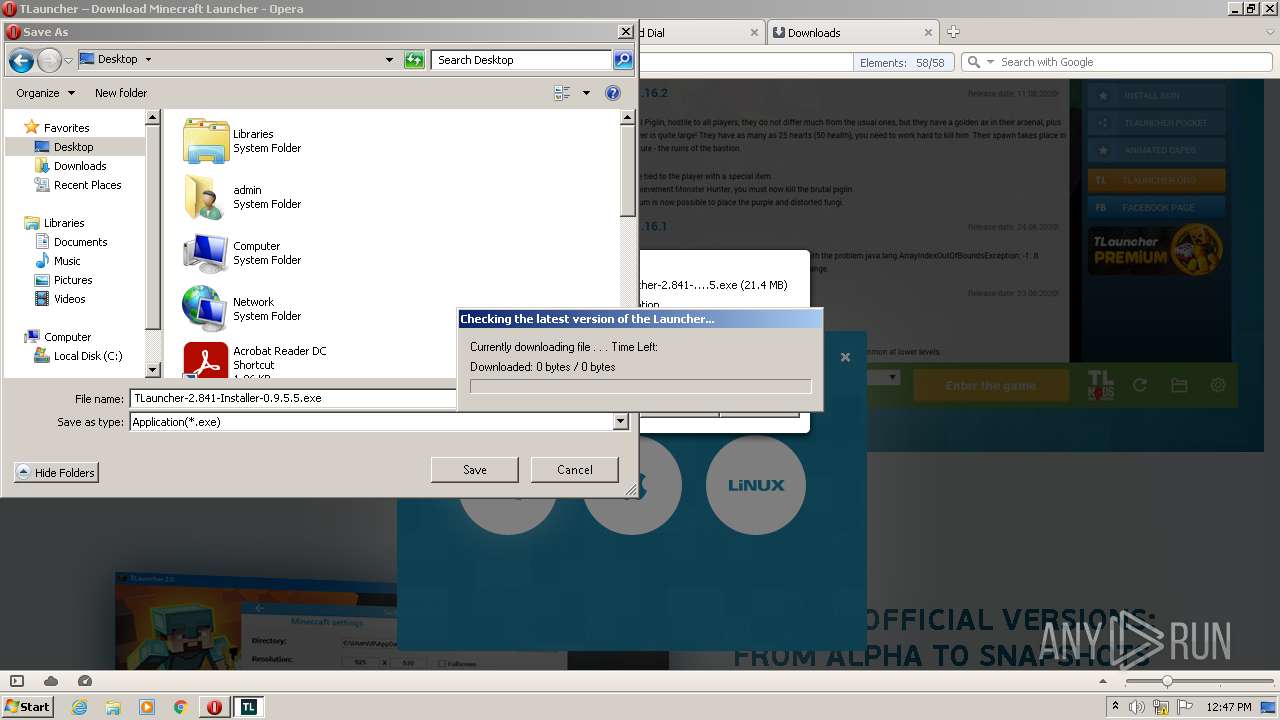1280x720 pixels.
Task: Close the Downloads tab
Action: tap(928, 32)
